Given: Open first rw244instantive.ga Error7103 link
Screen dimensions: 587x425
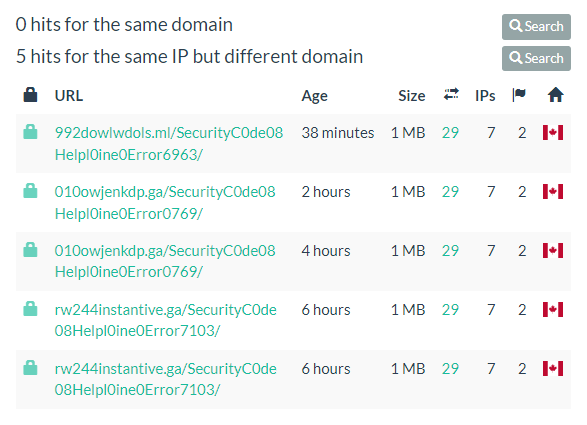Looking at the screenshot, I should pos(165,320).
